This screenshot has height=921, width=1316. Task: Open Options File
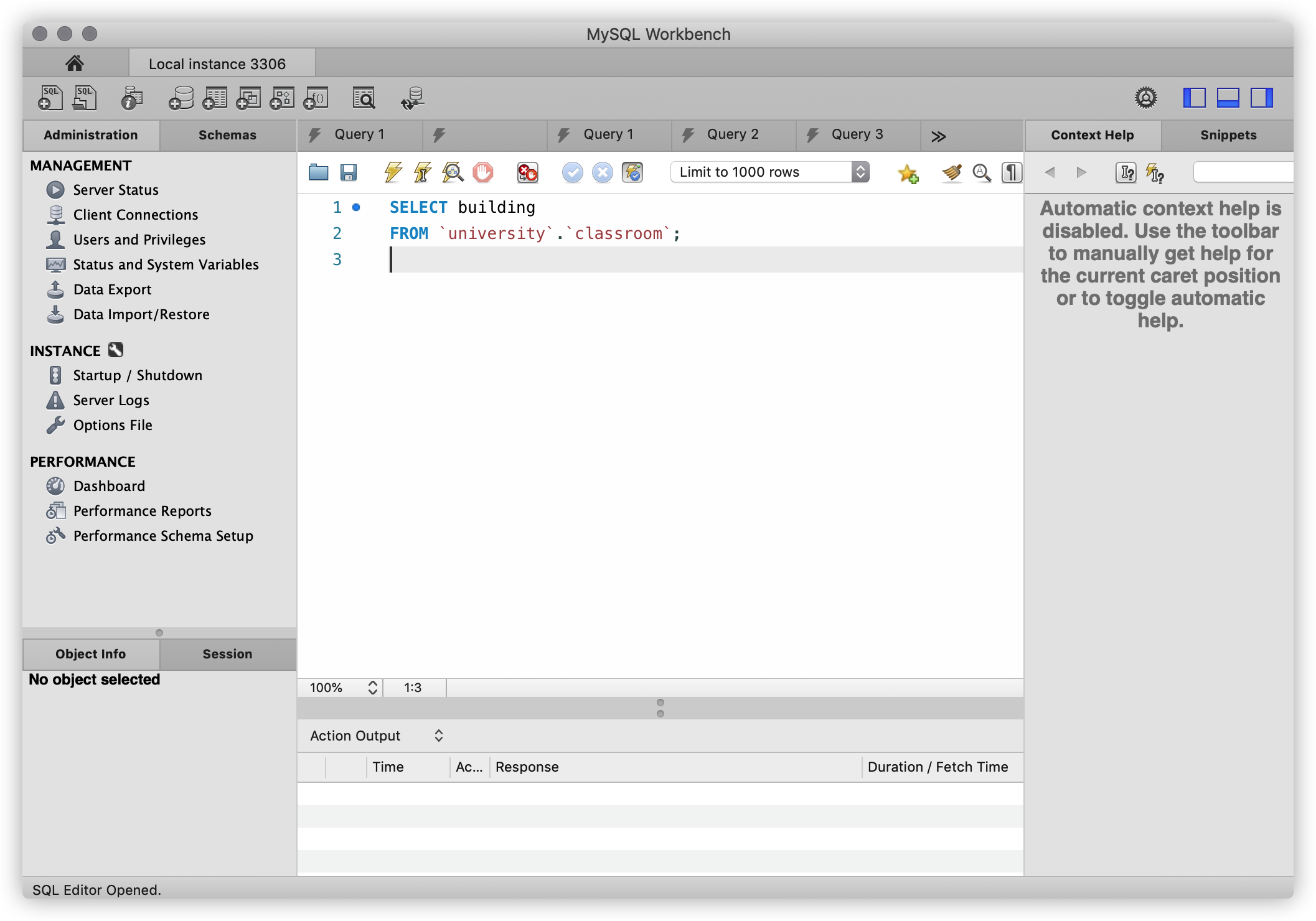click(113, 425)
